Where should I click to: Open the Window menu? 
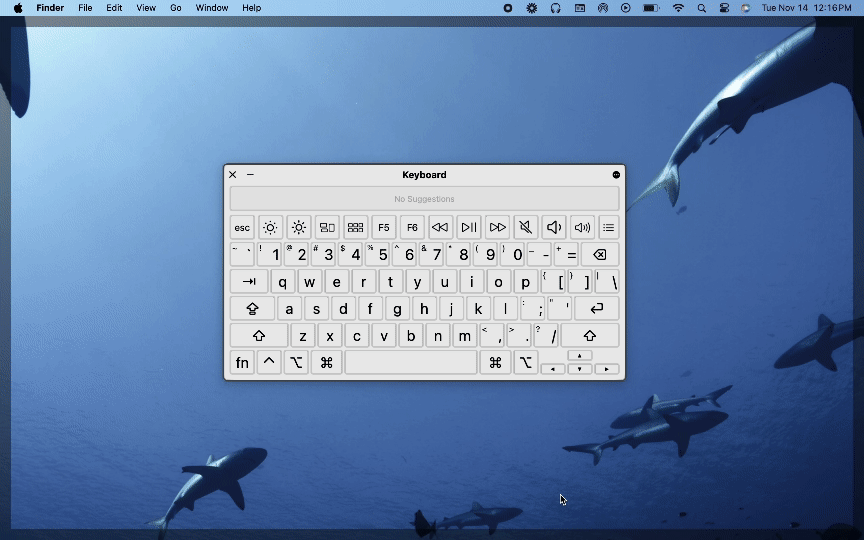point(212,8)
